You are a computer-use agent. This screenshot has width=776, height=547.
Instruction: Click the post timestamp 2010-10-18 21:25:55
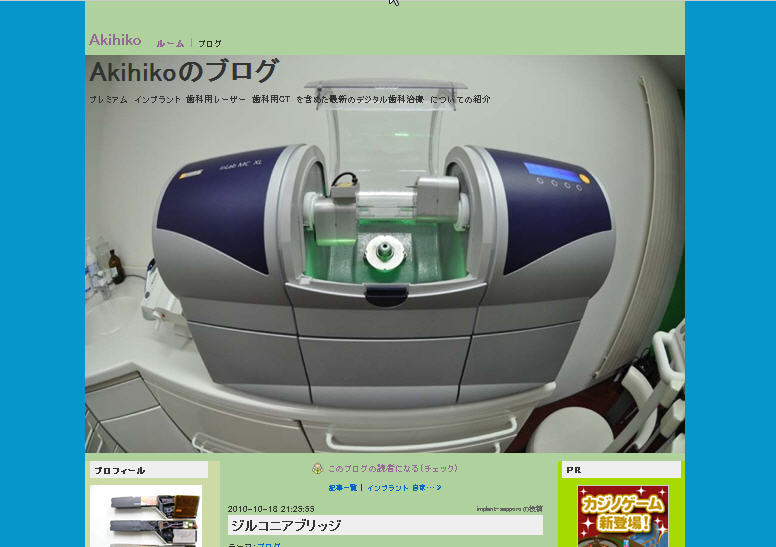coord(271,509)
